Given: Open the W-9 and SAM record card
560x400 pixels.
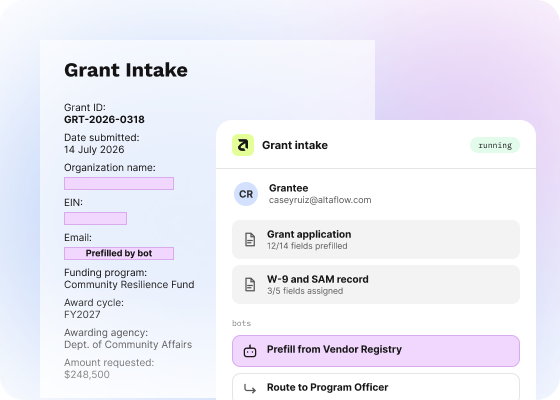Looking at the screenshot, I should [376, 284].
